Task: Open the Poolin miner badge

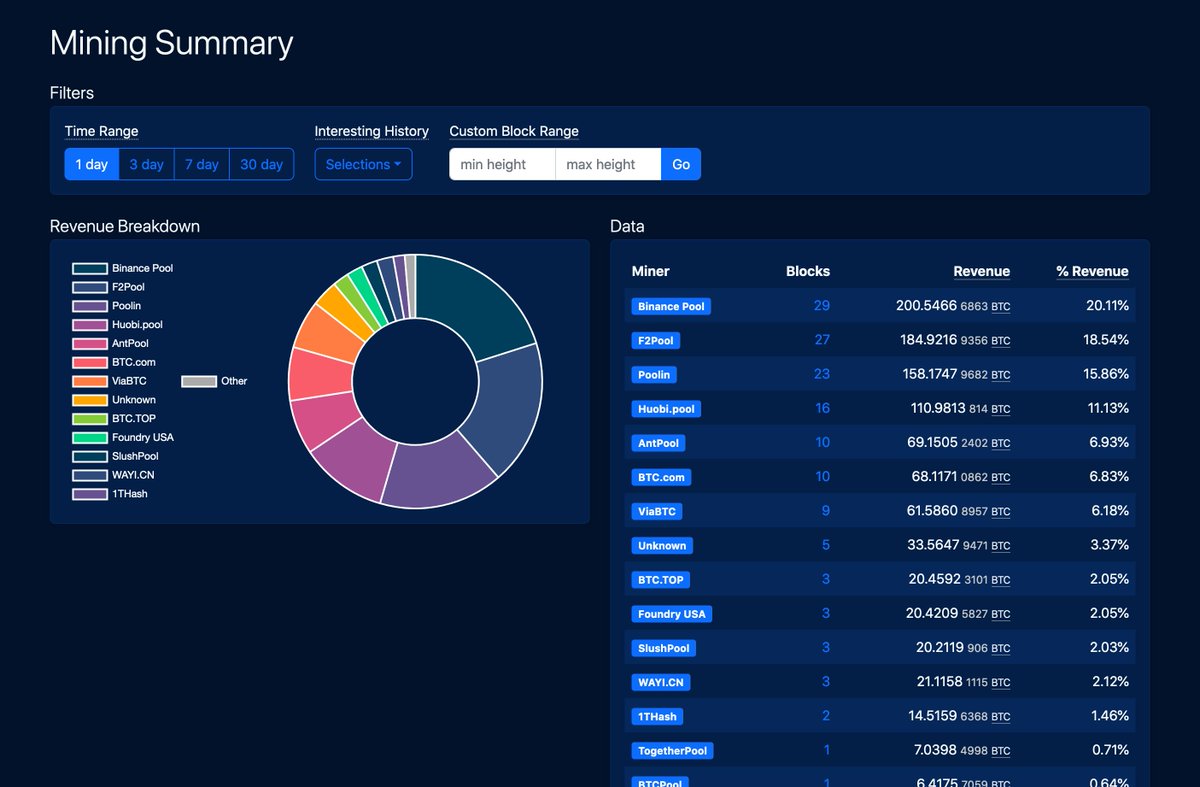Action: pyautogui.click(x=654, y=374)
